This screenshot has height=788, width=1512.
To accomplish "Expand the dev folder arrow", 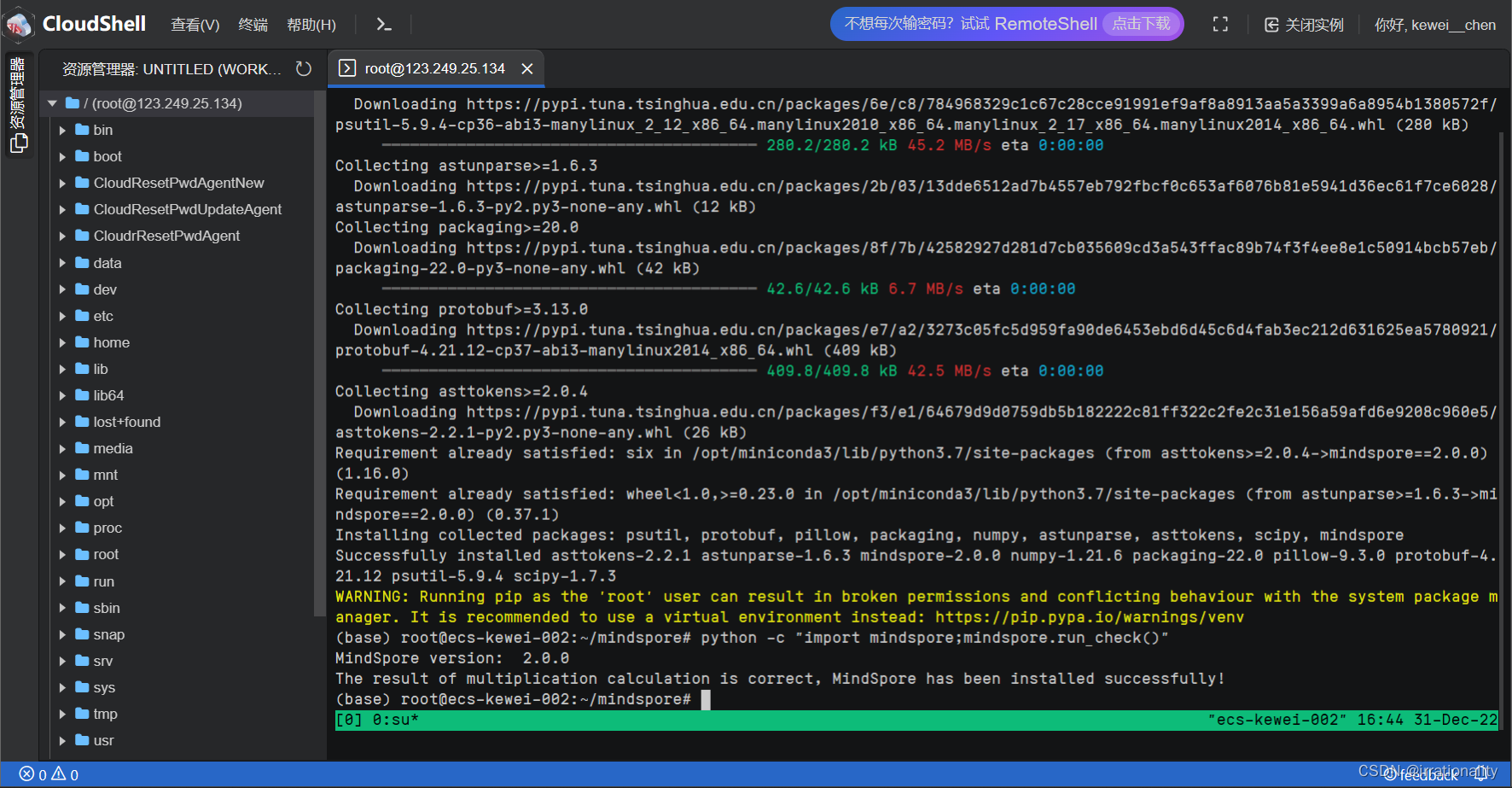I will pyautogui.click(x=62, y=289).
